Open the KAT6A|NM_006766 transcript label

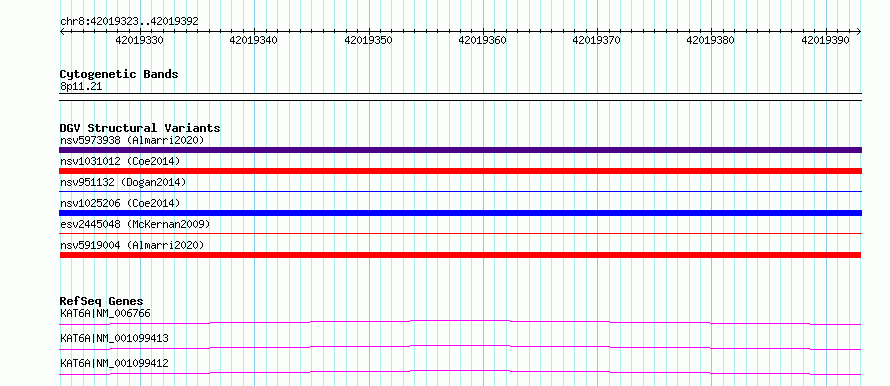point(105,313)
